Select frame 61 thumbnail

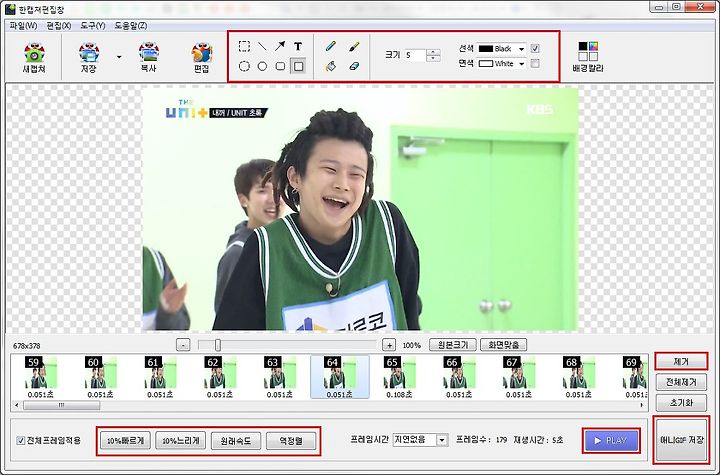click(x=160, y=377)
